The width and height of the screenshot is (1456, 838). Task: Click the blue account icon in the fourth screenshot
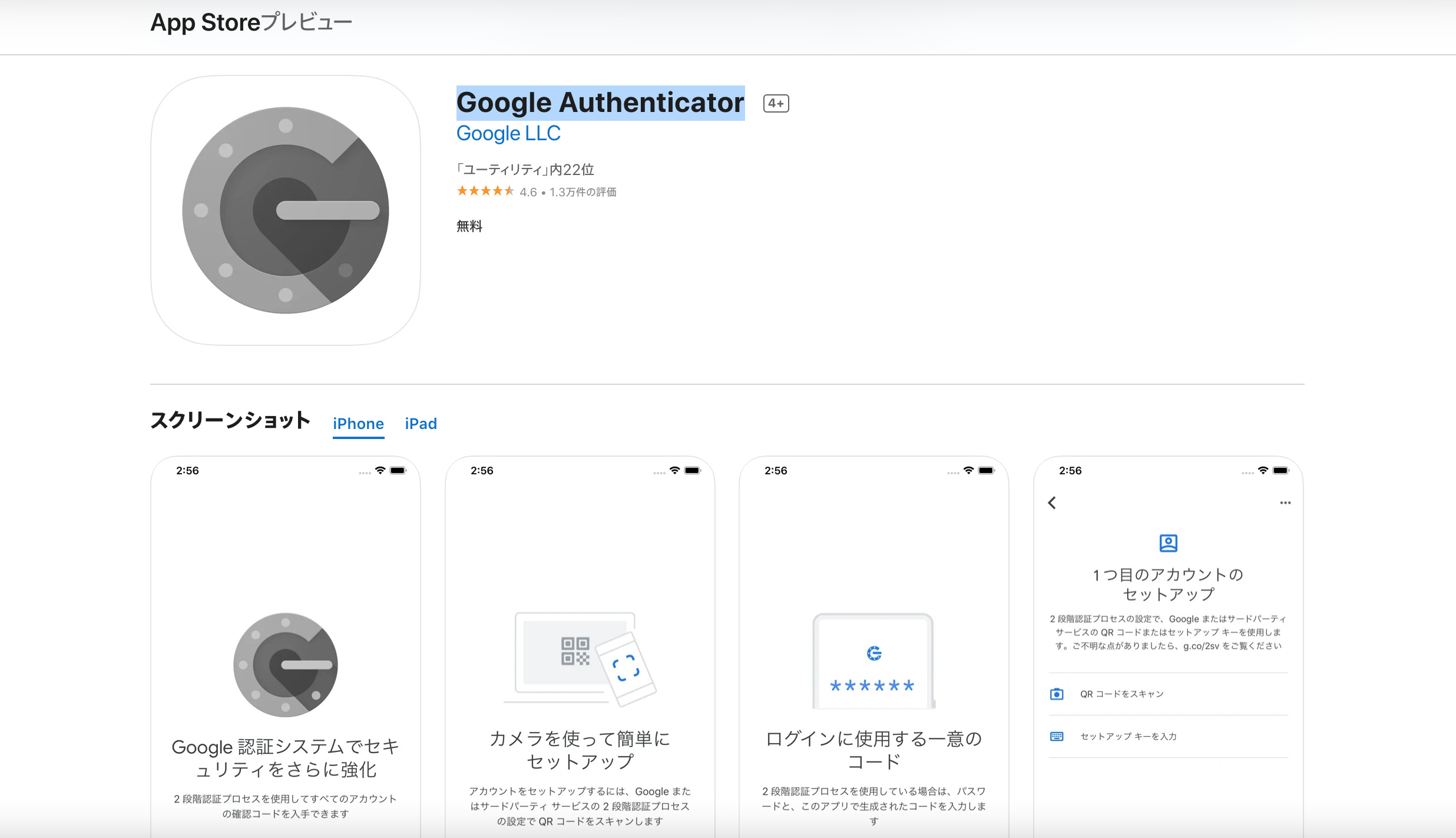pos(1169,543)
